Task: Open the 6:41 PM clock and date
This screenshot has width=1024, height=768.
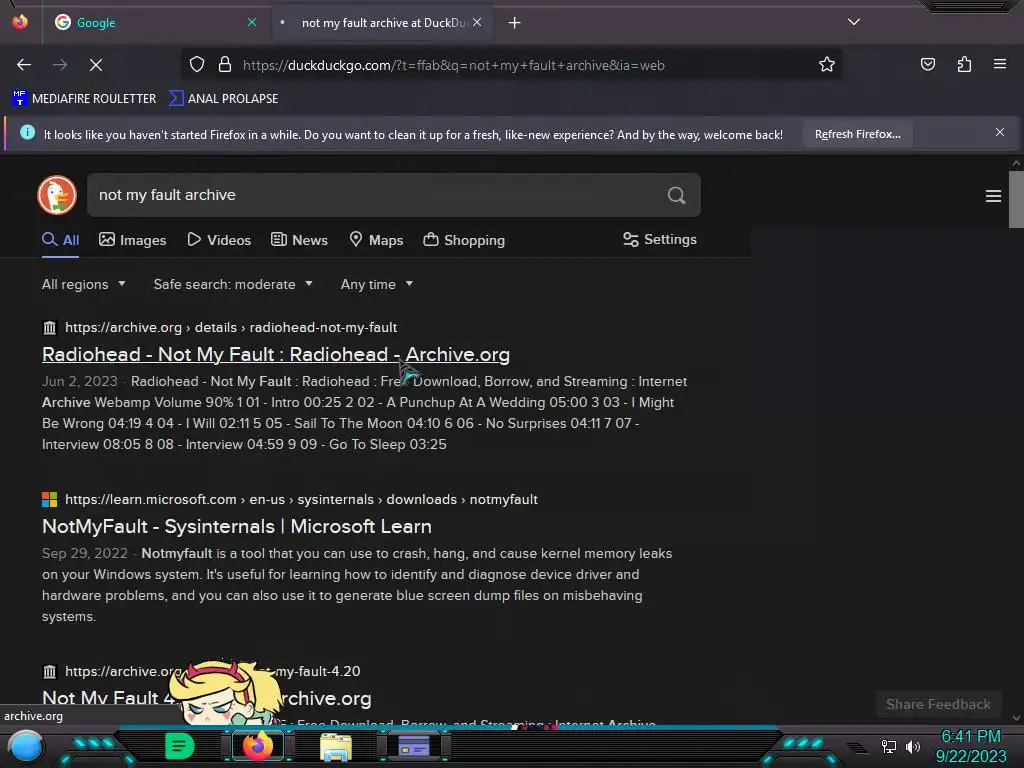Action: [x=970, y=746]
